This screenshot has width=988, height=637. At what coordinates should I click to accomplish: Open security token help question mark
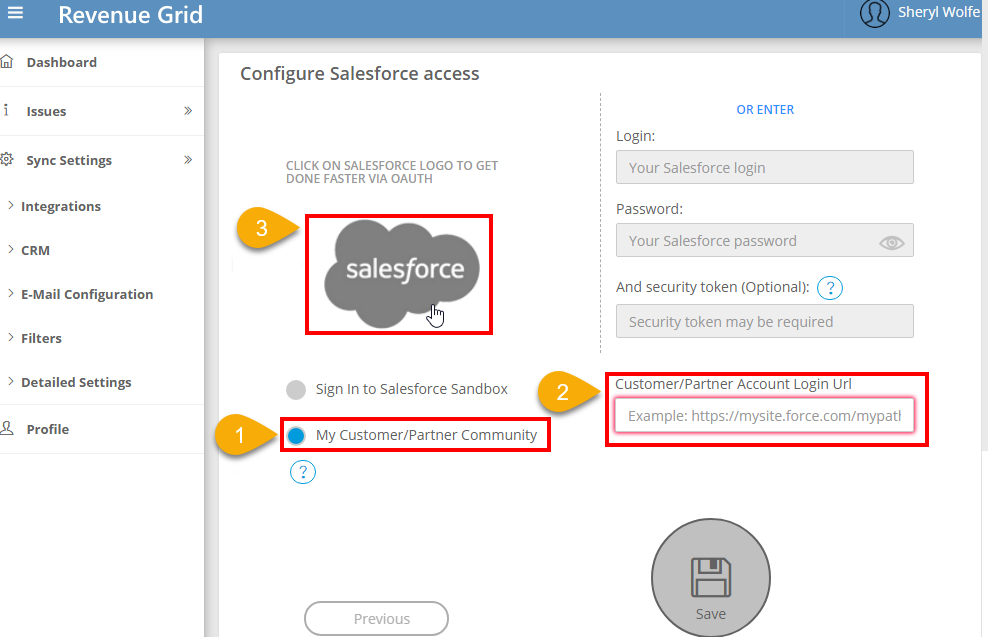click(x=830, y=288)
